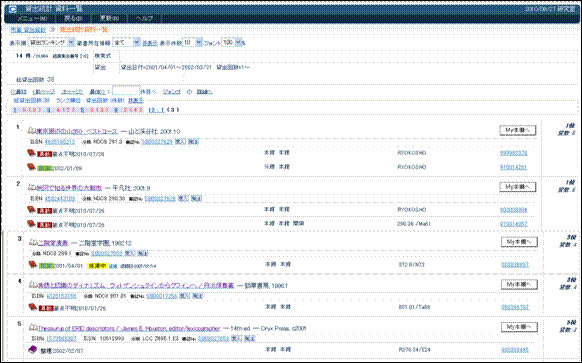Open the Thesaurus of ERIC descriptors title link

click(x=129, y=328)
